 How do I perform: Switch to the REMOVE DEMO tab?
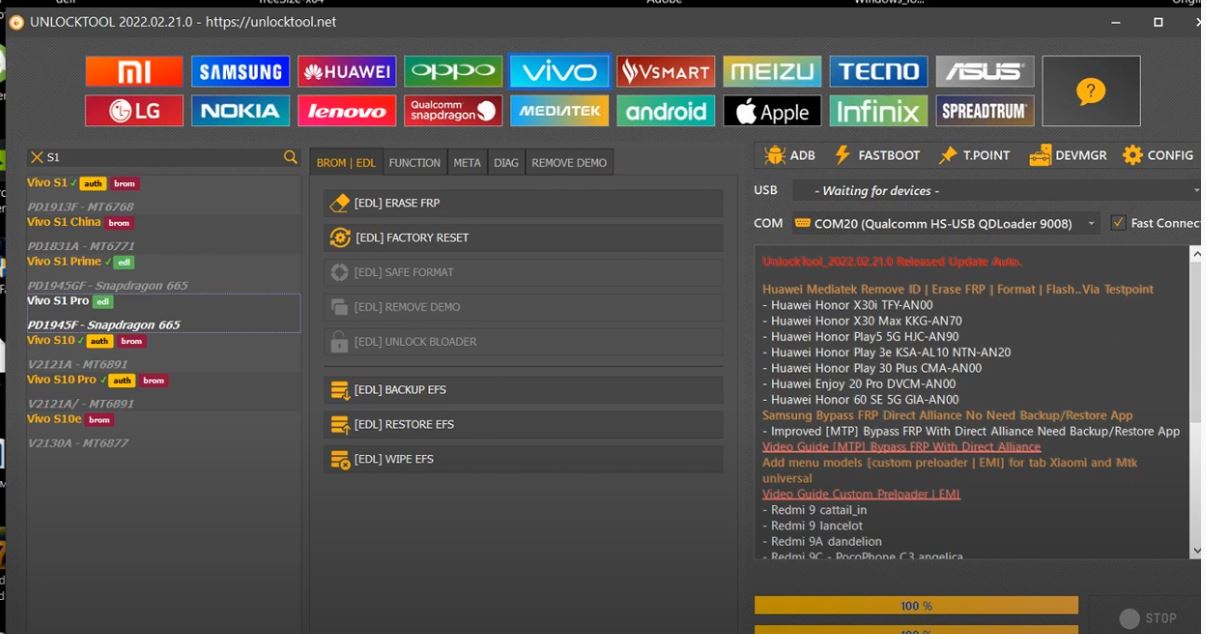[x=569, y=163]
